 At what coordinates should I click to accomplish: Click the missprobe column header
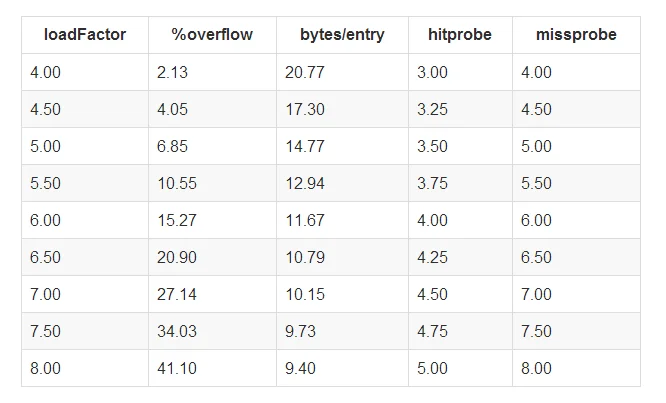(x=576, y=35)
